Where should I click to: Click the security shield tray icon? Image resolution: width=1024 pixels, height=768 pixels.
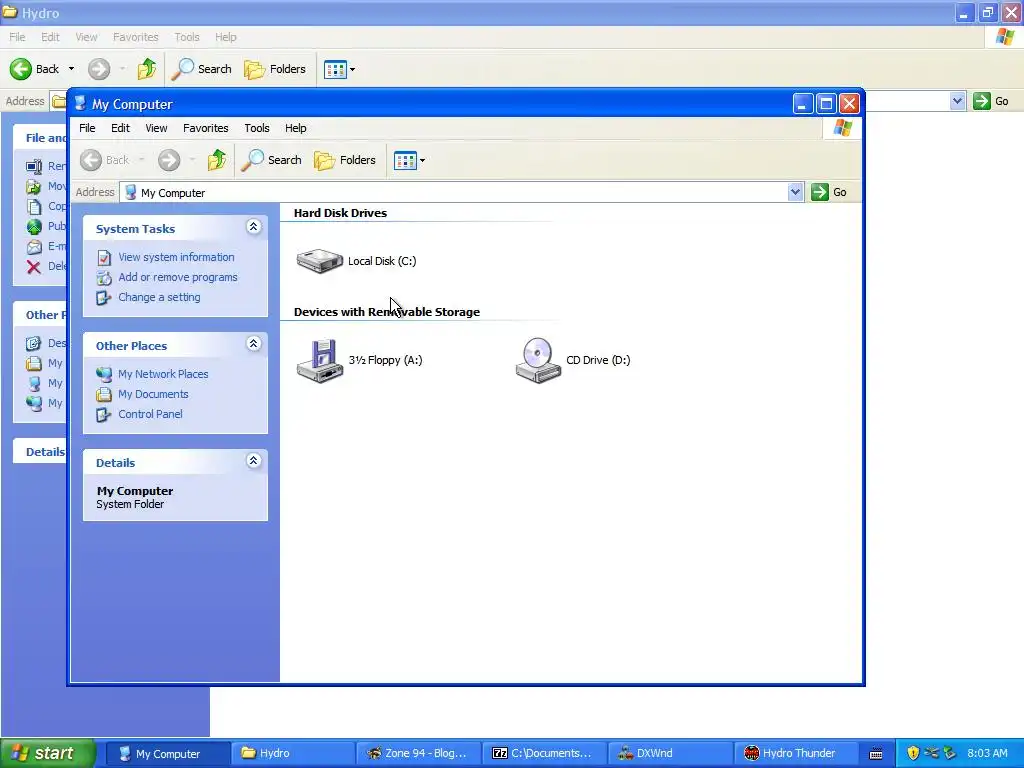[x=913, y=753]
